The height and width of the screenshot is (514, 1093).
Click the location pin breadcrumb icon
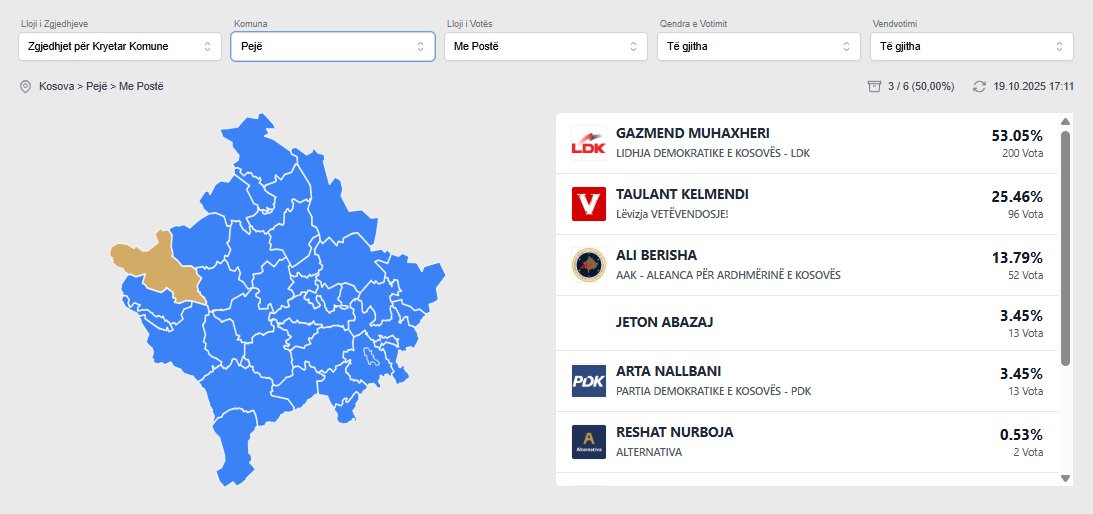tap(26, 87)
